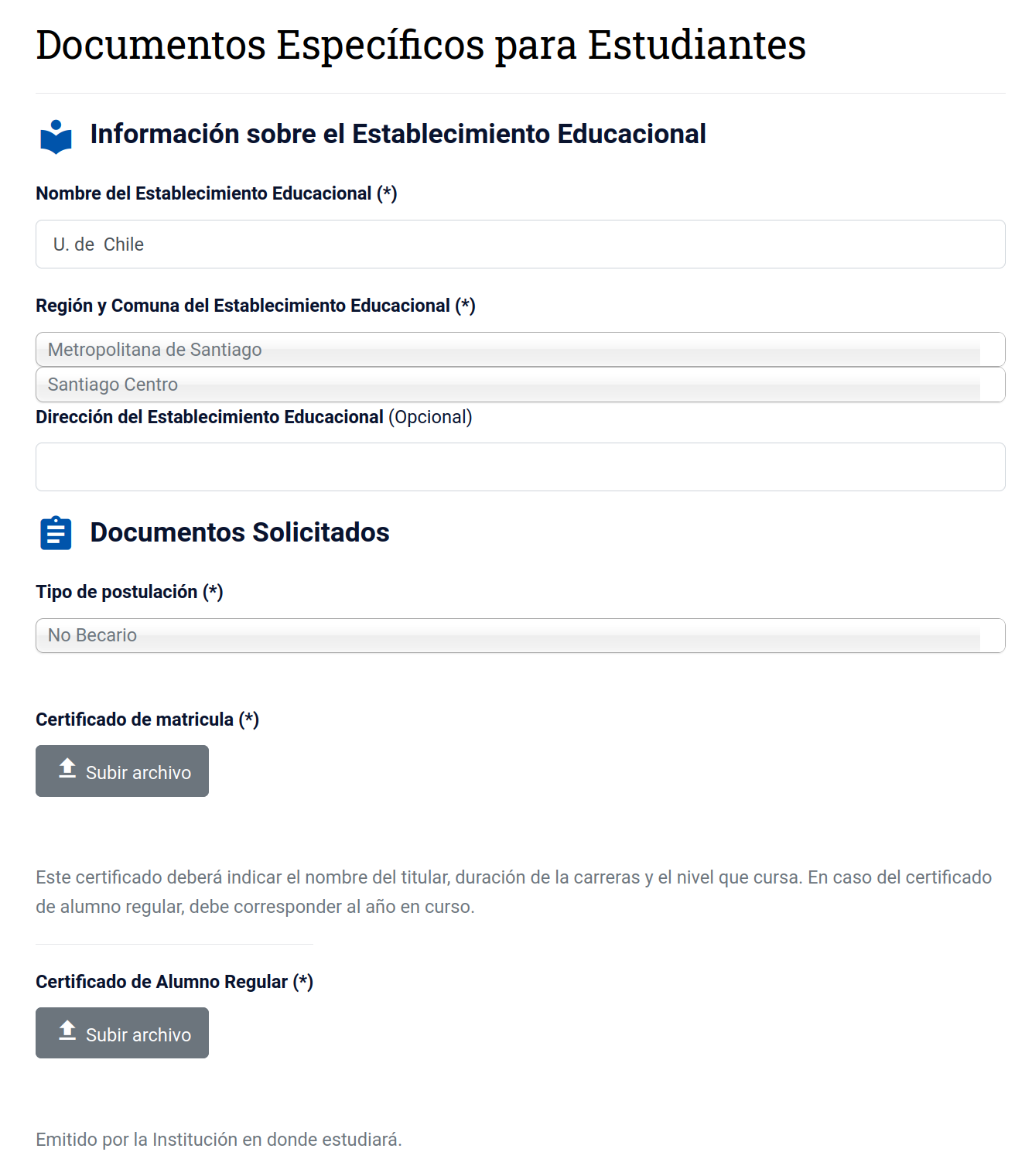Open the Metropolitana de Santiago region dropdown
This screenshot has width=1032, height=1176.
[520, 350]
